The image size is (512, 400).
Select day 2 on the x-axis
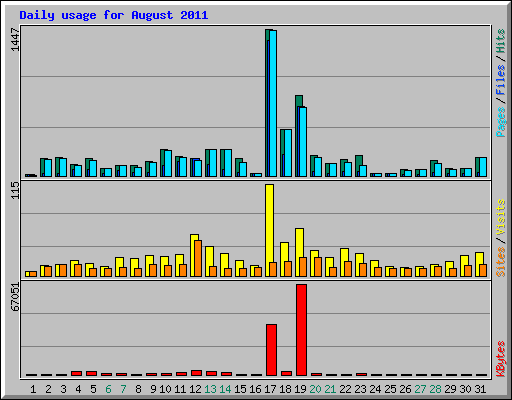48,389
